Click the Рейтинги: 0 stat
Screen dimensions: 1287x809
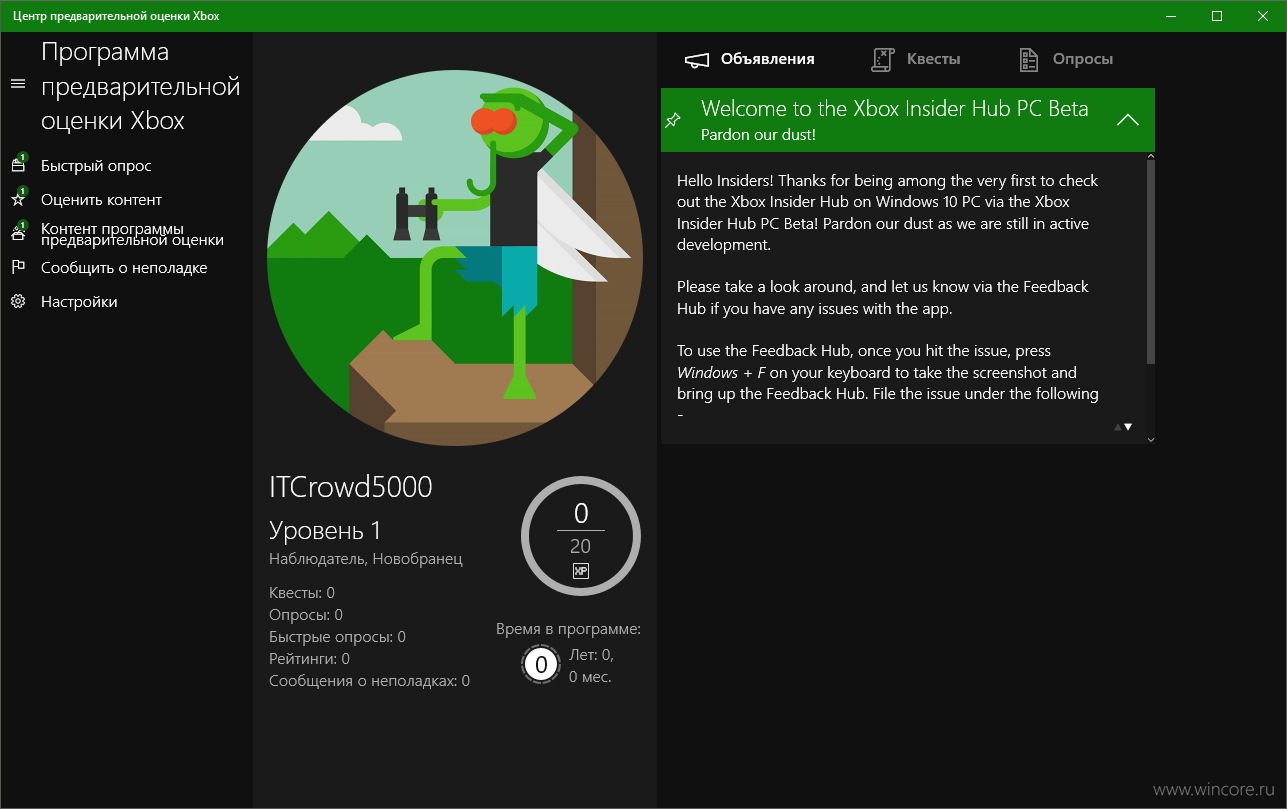(309, 659)
